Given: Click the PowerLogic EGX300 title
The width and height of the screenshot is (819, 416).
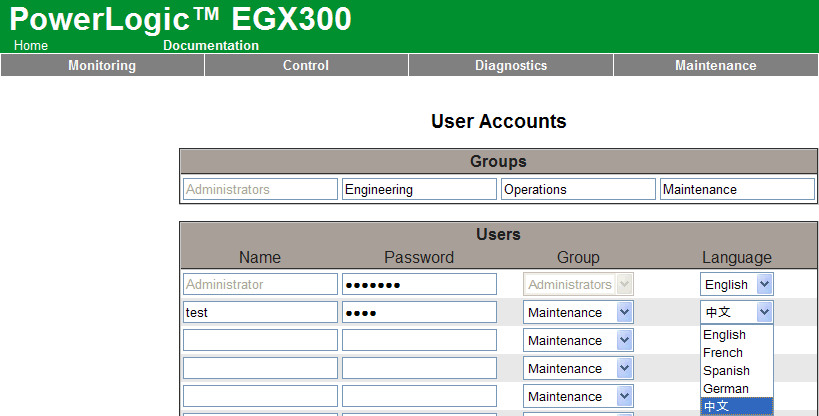Looking at the screenshot, I should click(180, 19).
